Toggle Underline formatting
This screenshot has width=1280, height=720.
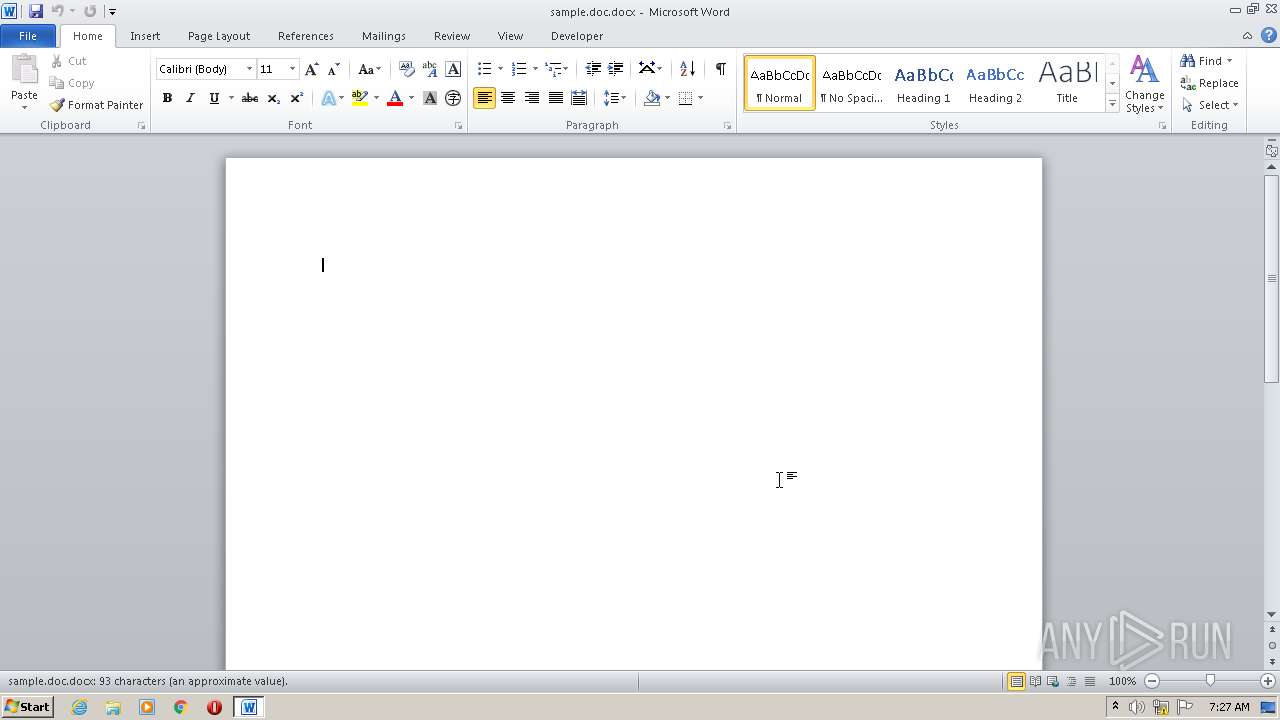coord(213,98)
